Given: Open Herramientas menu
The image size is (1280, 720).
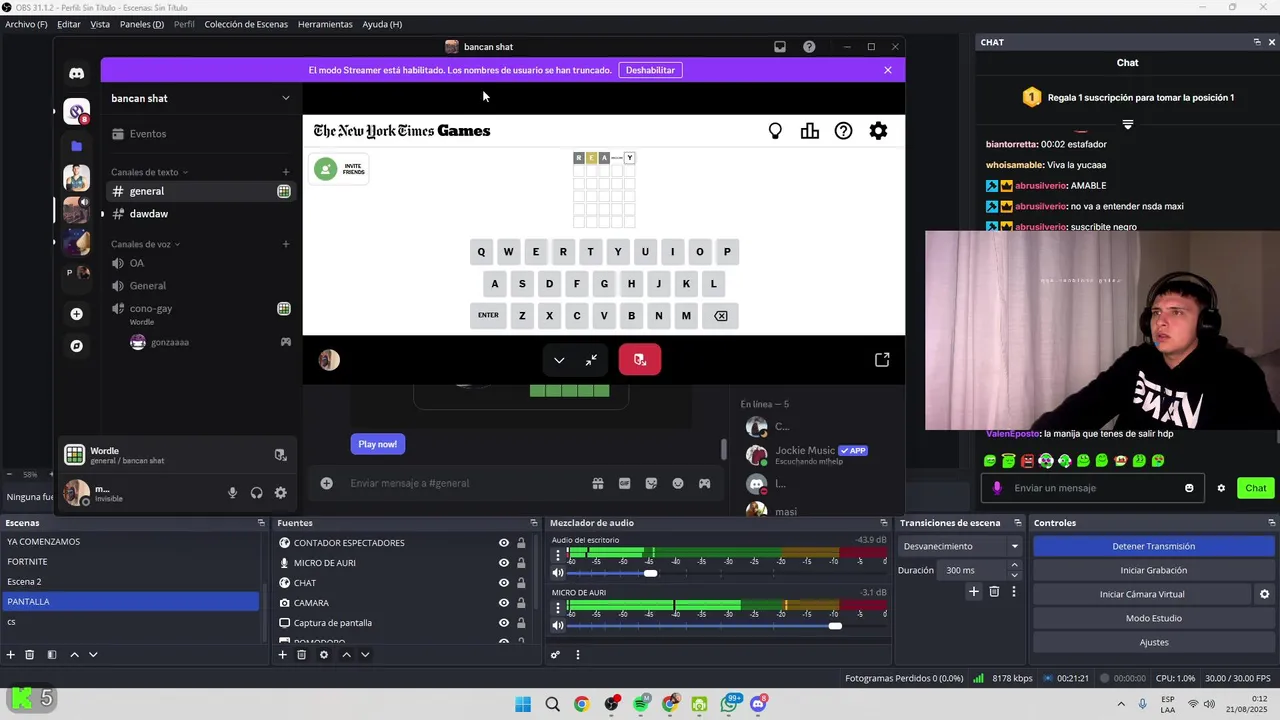Looking at the screenshot, I should [x=325, y=24].
